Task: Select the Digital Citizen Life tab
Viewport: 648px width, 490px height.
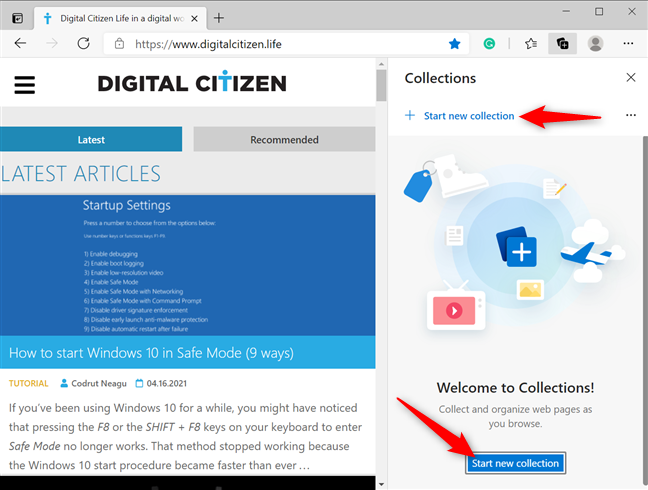Action: click(120, 18)
